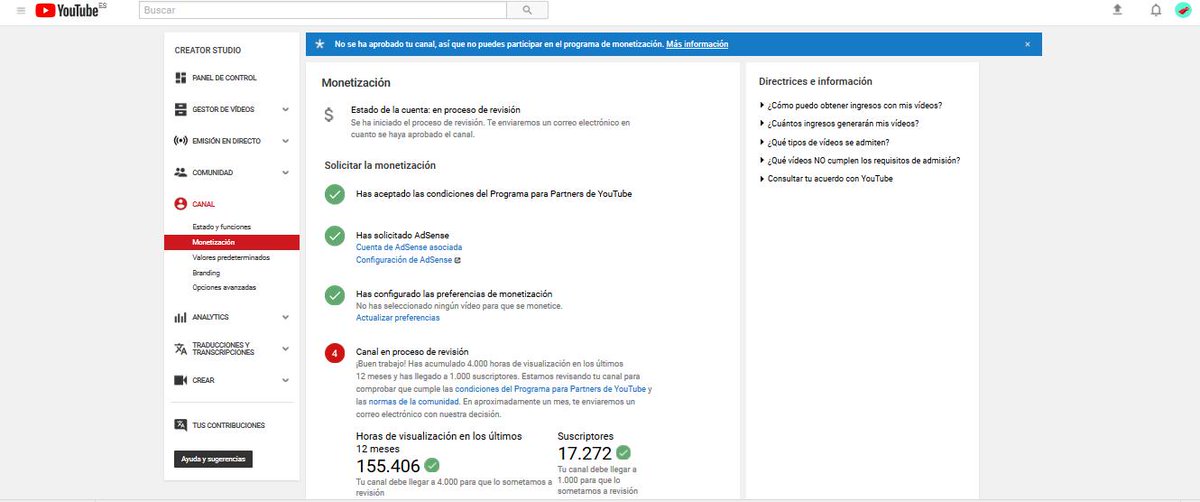This screenshot has height=502, width=1200.
Task: Open the hamburger guide menu
Action: (x=20, y=10)
